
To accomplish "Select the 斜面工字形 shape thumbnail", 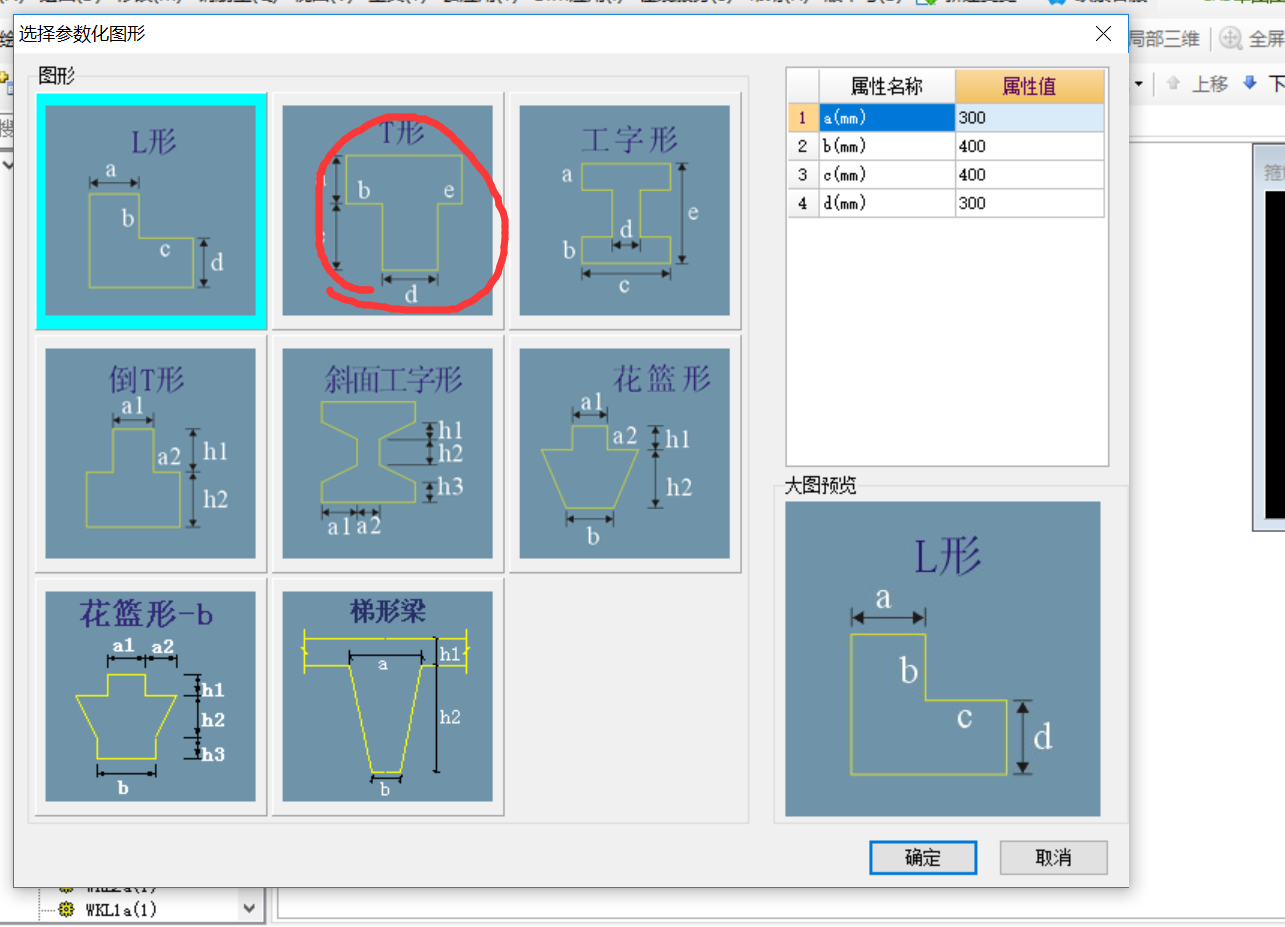I will point(387,453).
